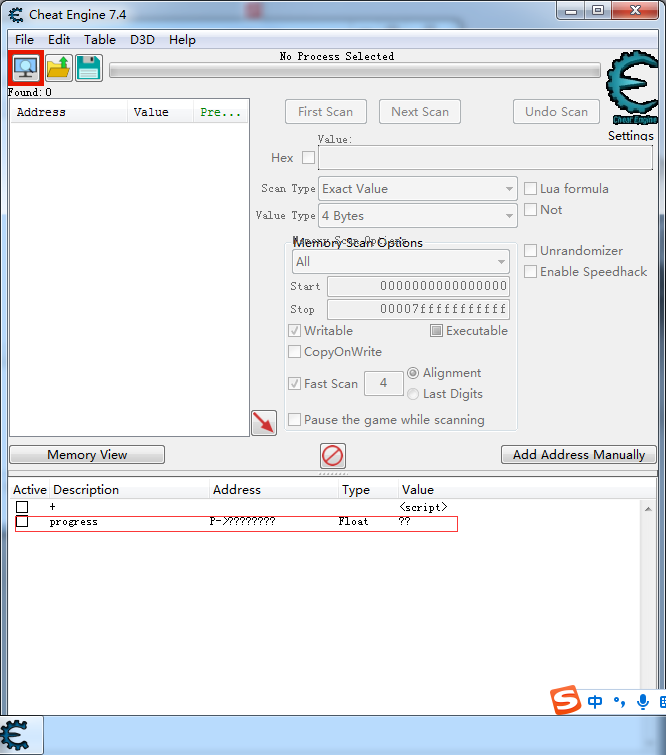This screenshot has height=755, width=666.
Task: Click the save floppy disk icon
Action: coord(89,68)
